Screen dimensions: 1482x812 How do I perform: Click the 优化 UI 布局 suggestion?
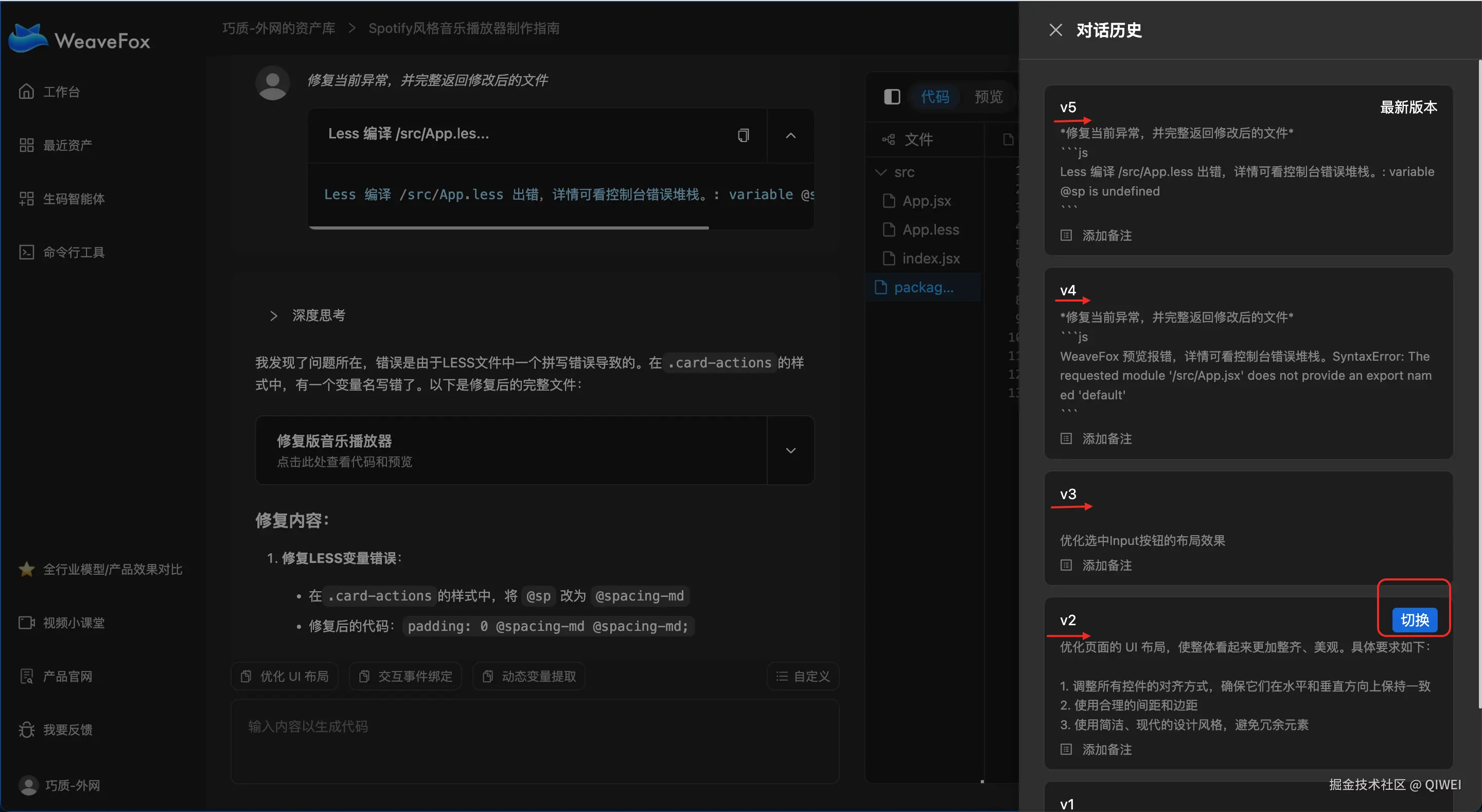click(285, 676)
